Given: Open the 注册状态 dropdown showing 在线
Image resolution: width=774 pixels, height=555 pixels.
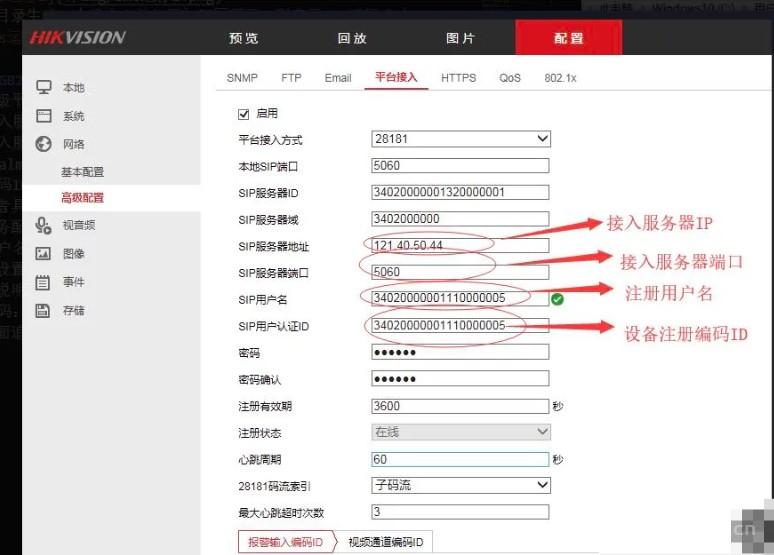Looking at the screenshot, I should [x=460, y=432].
